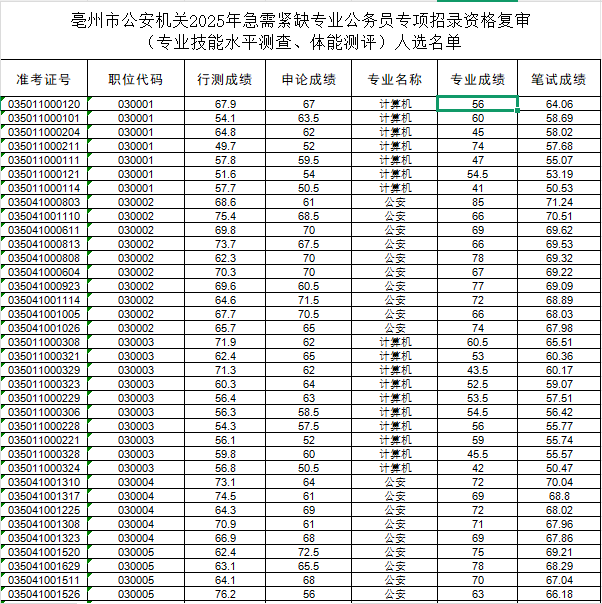Select the 专业名称 header cell

point(394,78)
